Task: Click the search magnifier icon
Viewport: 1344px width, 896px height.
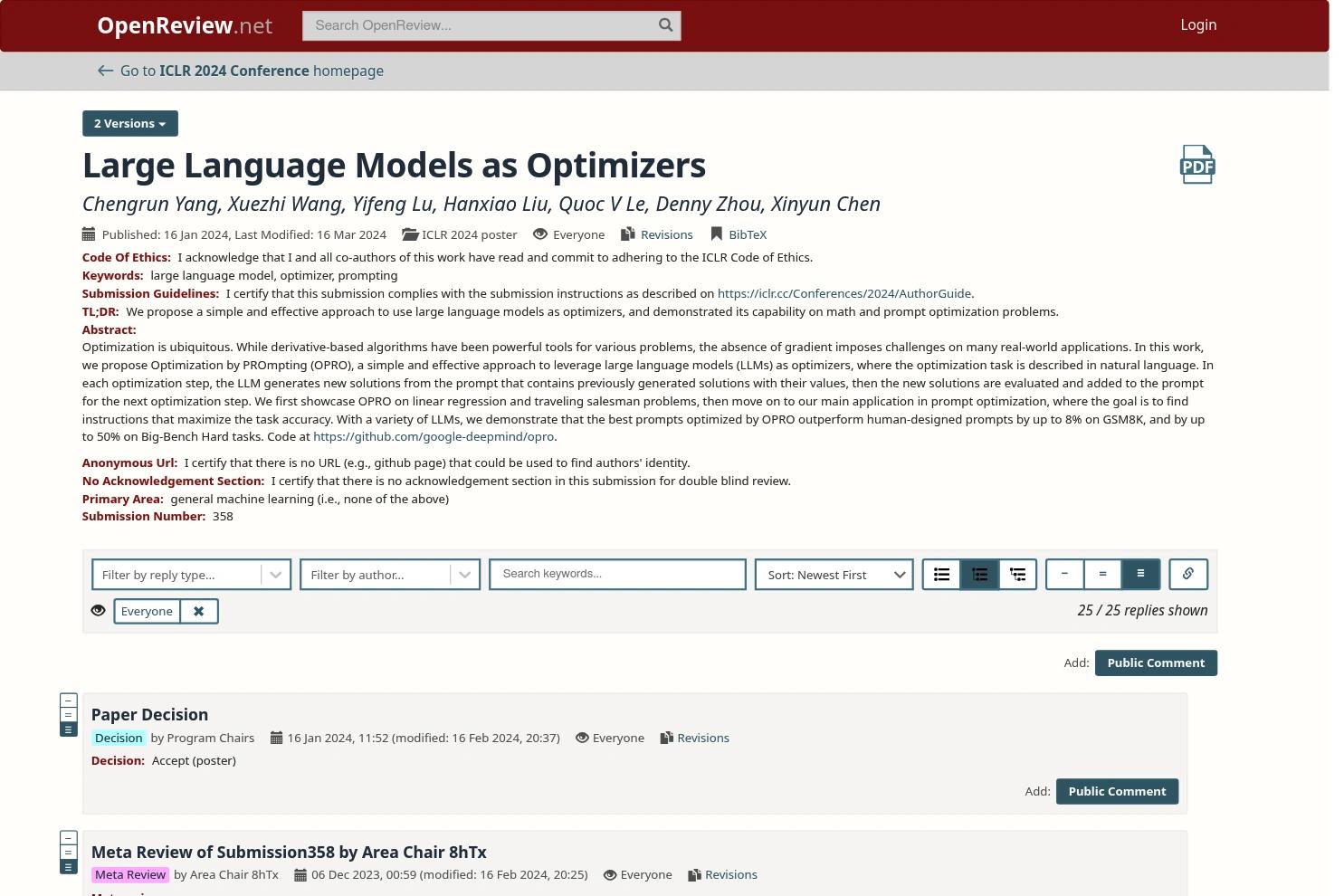Action: tap(666, 25)
